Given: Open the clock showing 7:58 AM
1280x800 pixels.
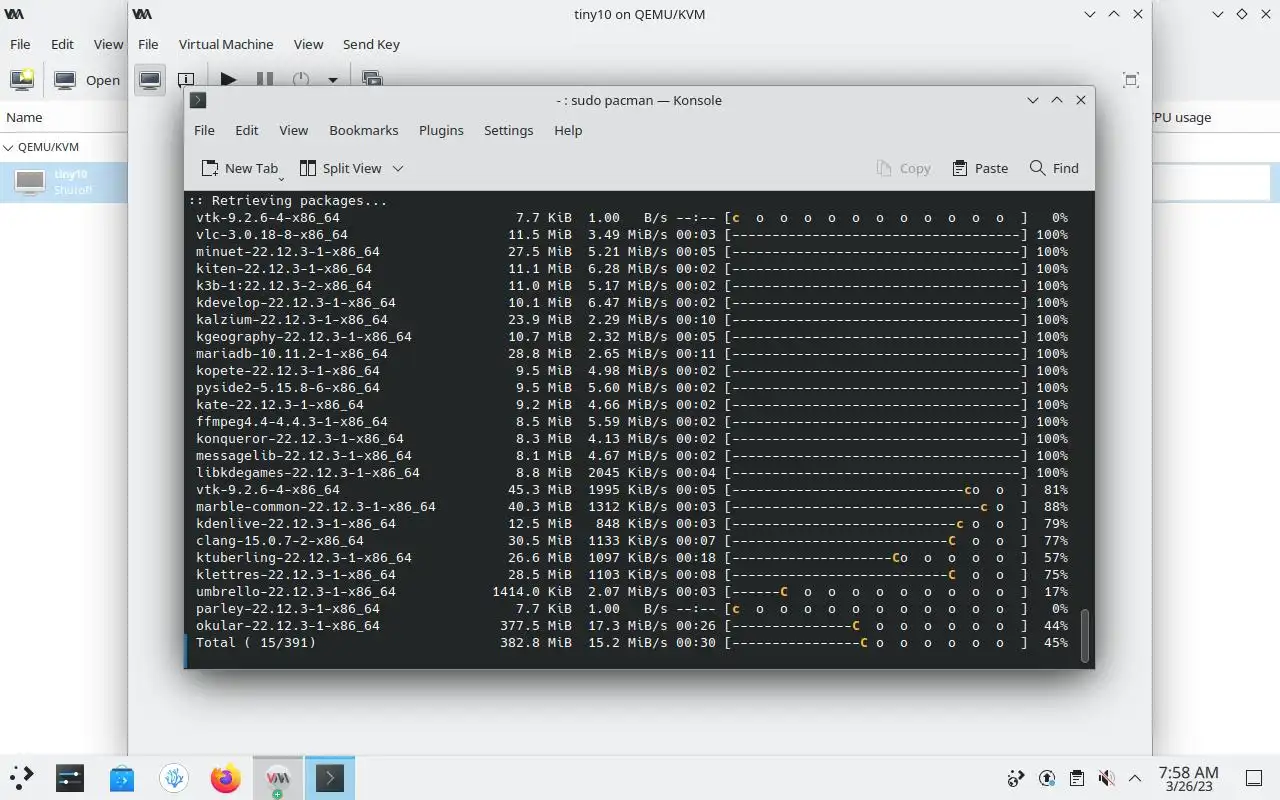Looking at the screenshot, I should [x=1188, y=778].
